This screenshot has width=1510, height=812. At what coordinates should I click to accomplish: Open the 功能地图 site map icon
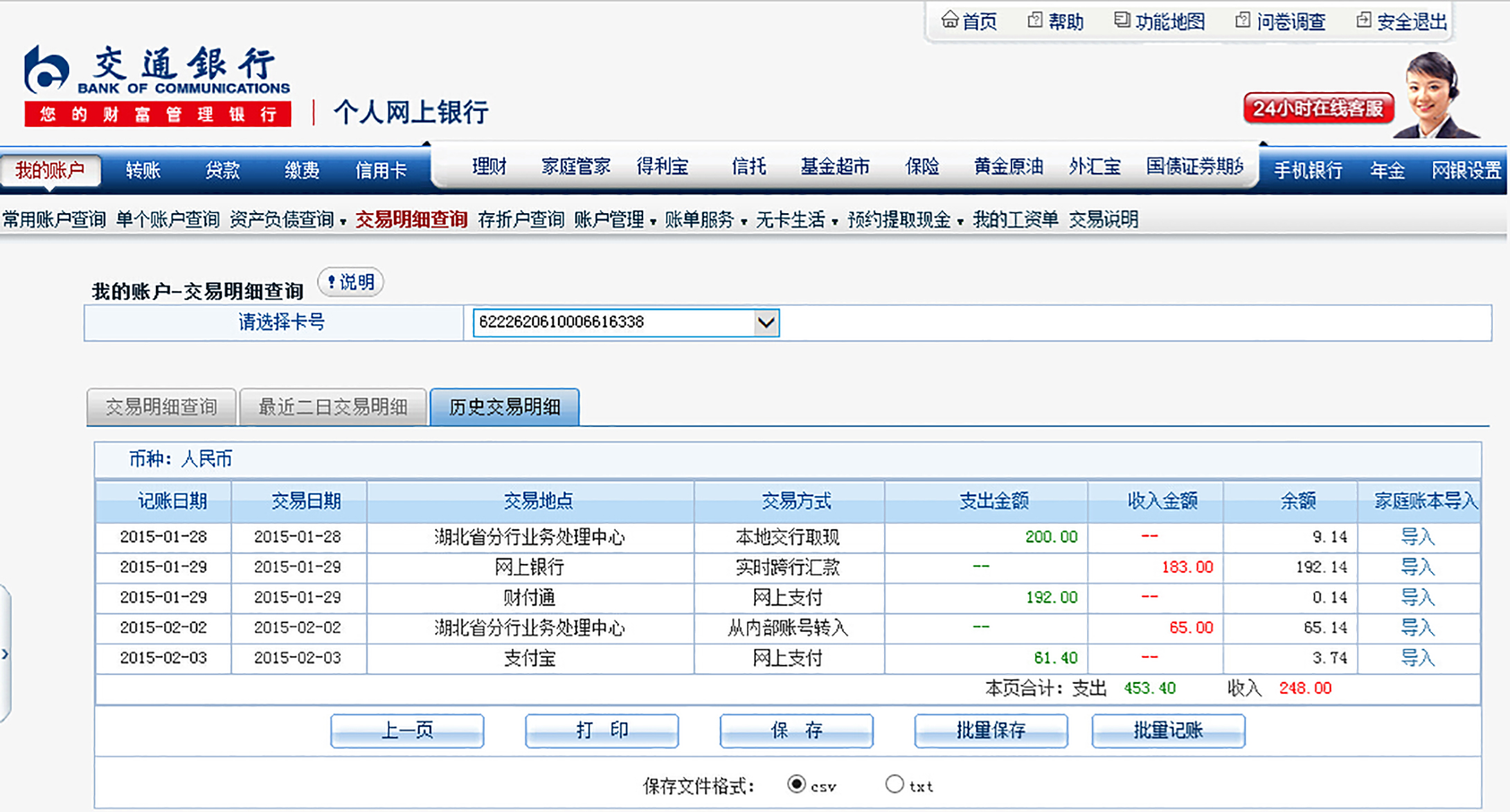1122,20
